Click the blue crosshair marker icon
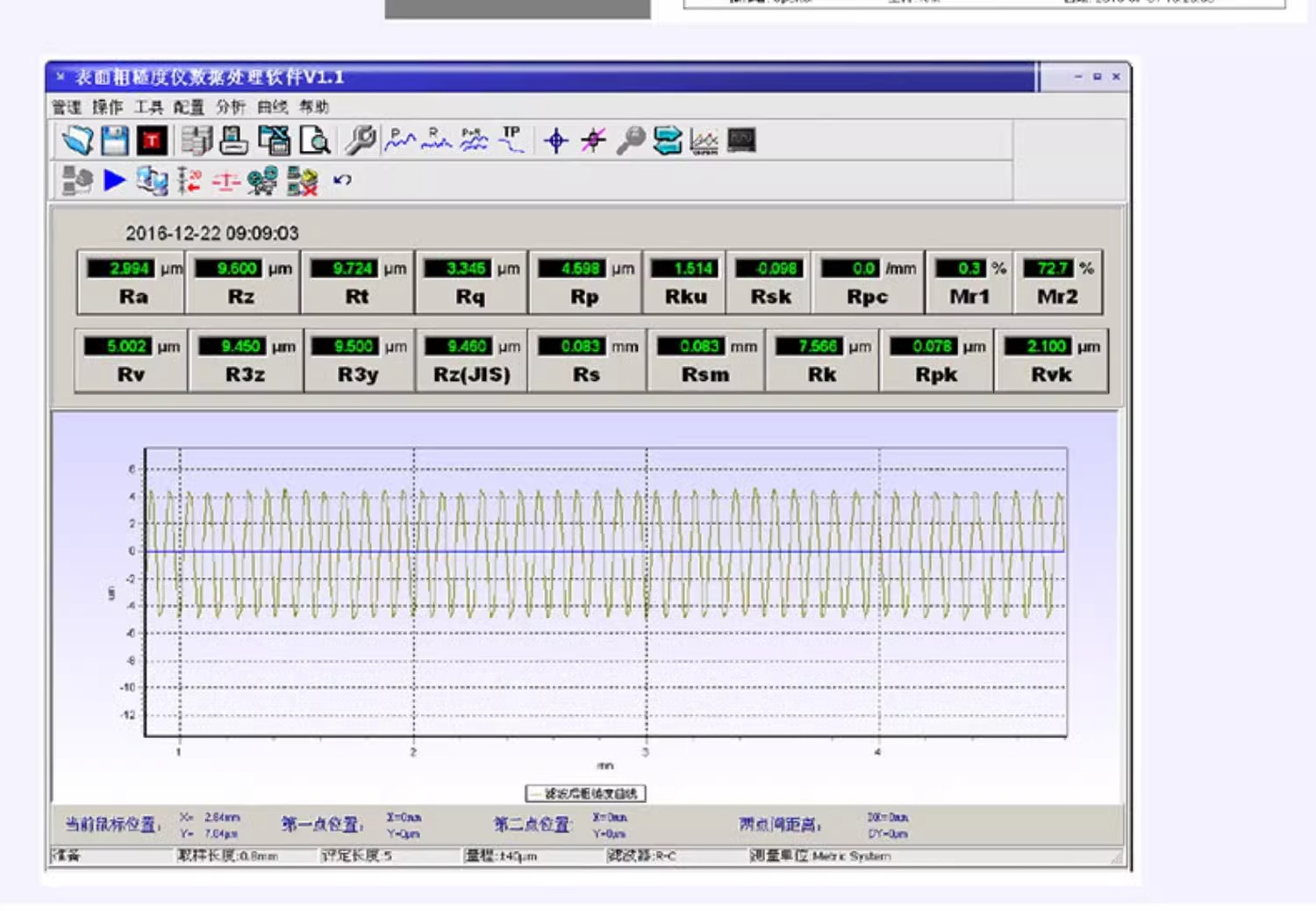The height and width of the screenshot is (911, 1316). [556, 140]
